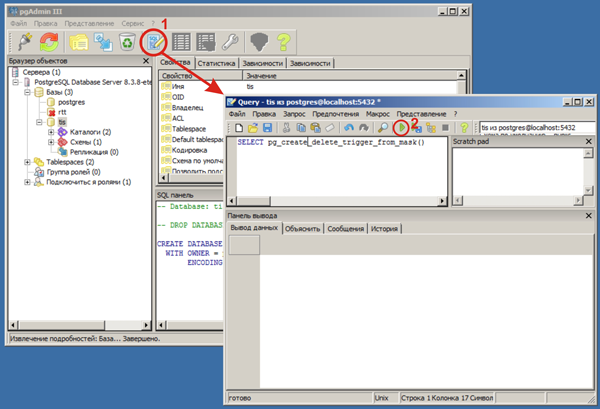600x409 pixels.
Task: Select the postgres database in tree
Action: (x=72, y=102)
